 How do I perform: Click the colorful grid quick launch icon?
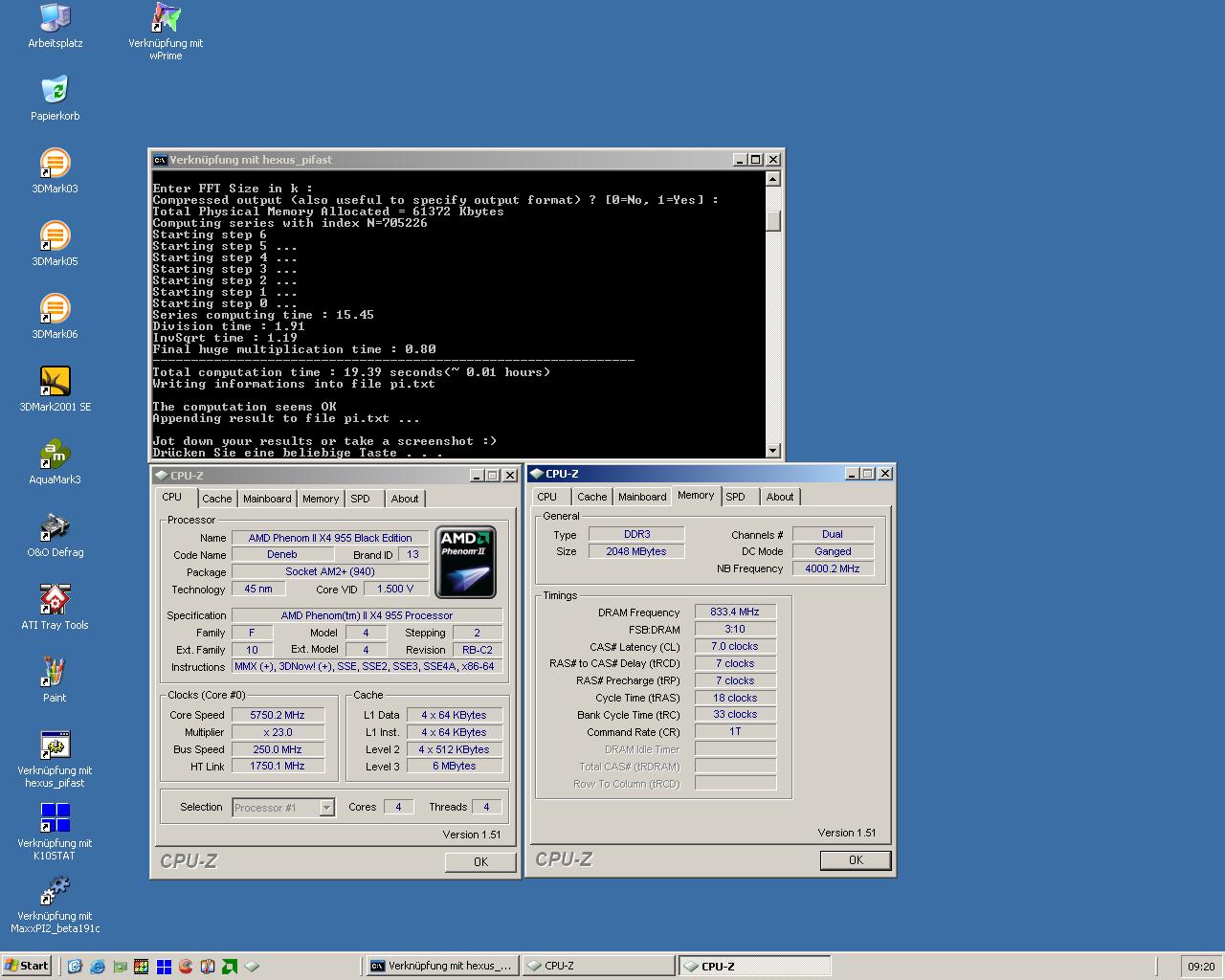142,967
